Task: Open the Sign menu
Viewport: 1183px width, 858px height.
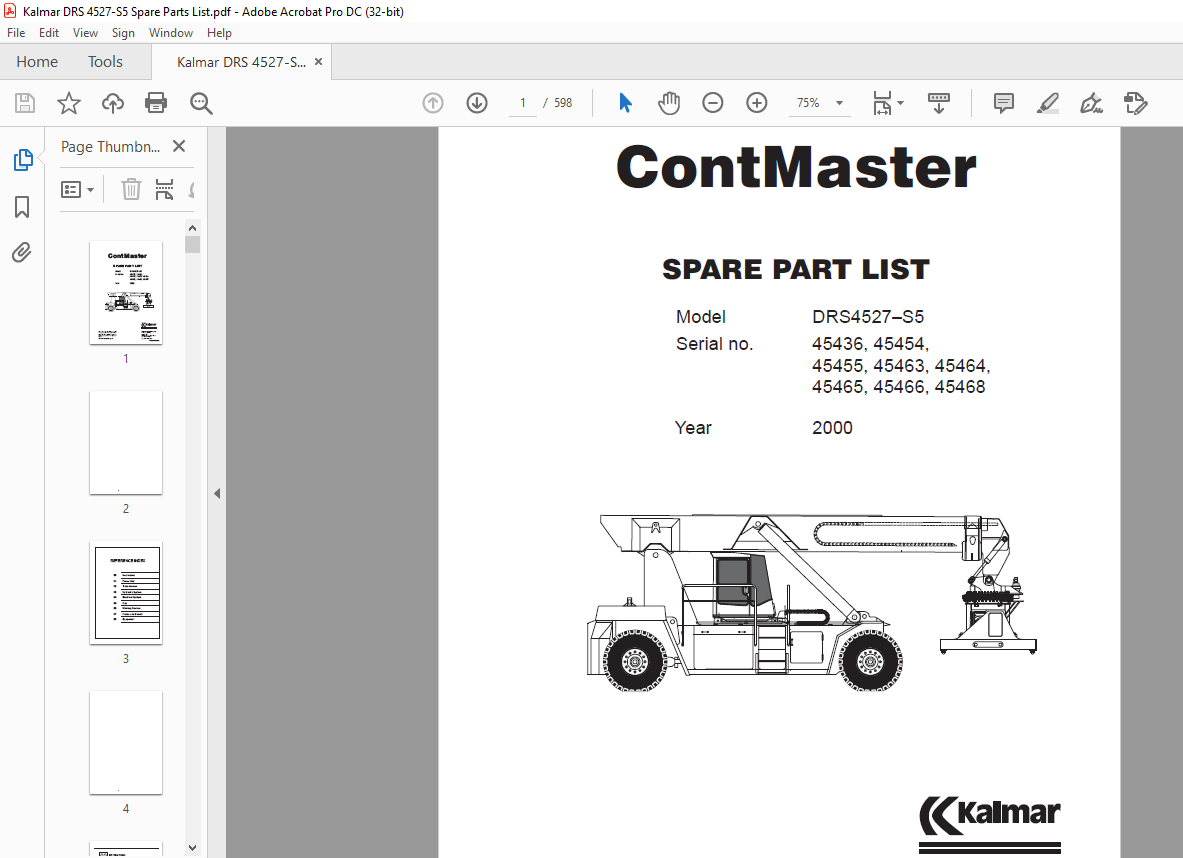Action: (123, 32)
